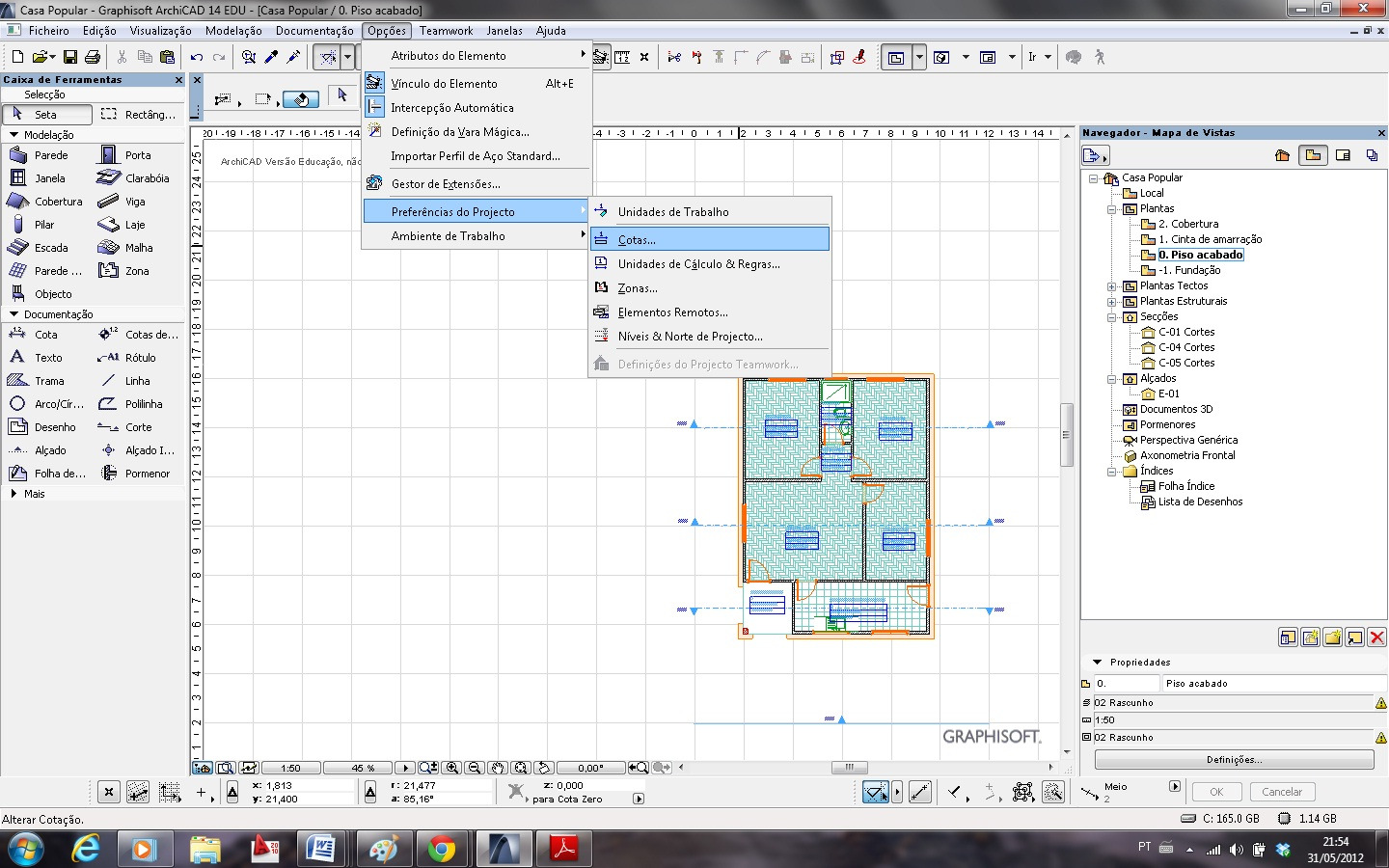This screenshot has width=1389, height=868.
Task: Open Microsoft Word from the taskbar
Action: click(x=319, y=849)
